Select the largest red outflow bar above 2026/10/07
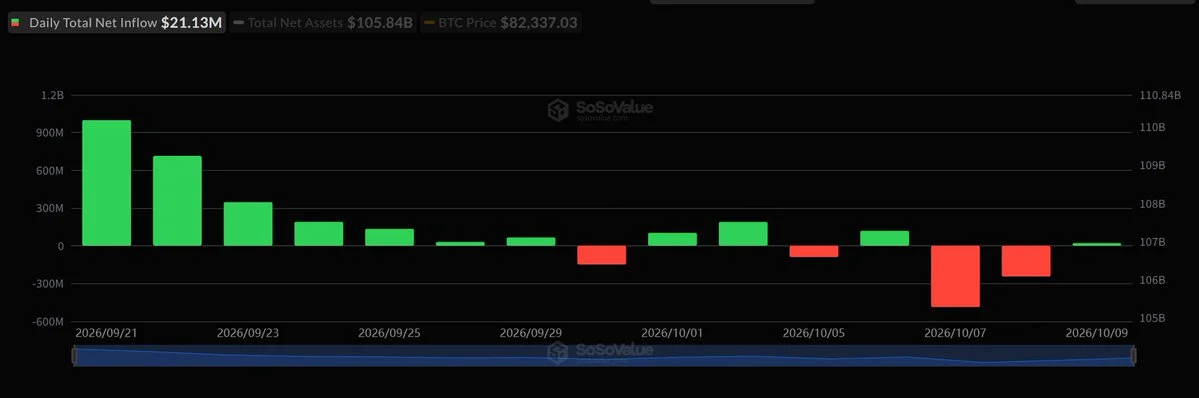The image size is (1199, 398). (955, 276)
